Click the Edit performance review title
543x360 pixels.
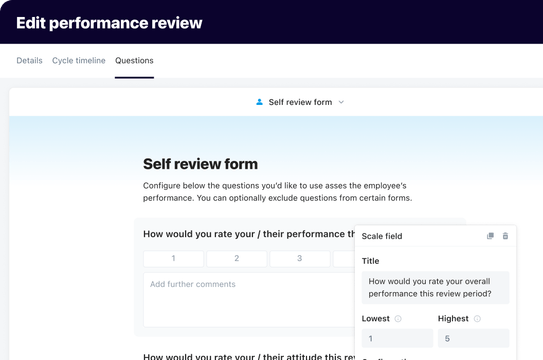109,23
